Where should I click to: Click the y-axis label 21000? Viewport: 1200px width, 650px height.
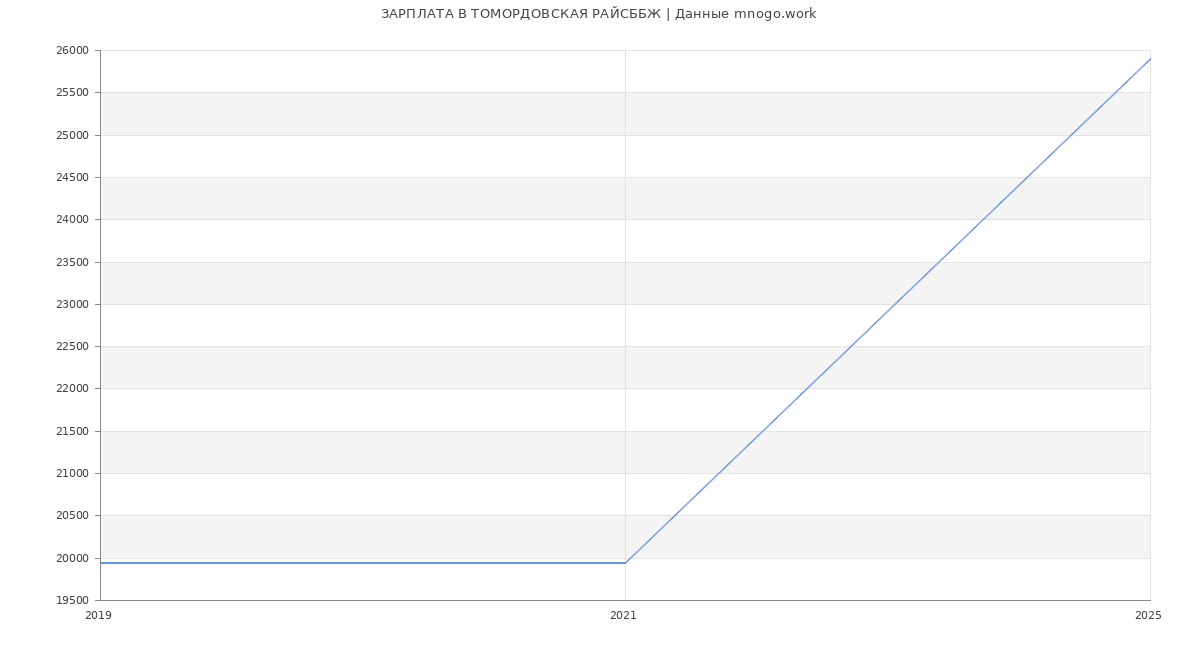pyautogui.click(x=72, y=474)
